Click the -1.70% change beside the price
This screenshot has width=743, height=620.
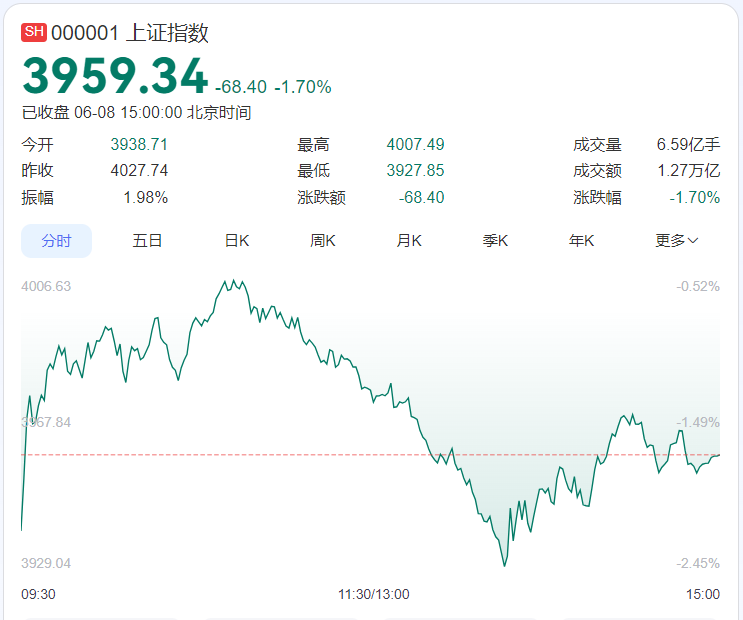(x=303, y=87)
